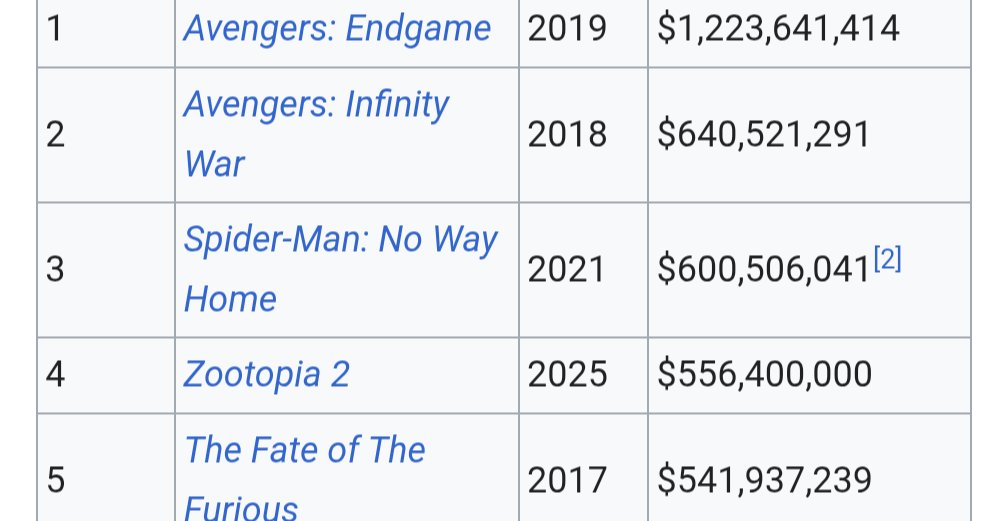Select the rank 3 cell
The height and width of the screenshot is (521, 1008).
click(55, 269)
